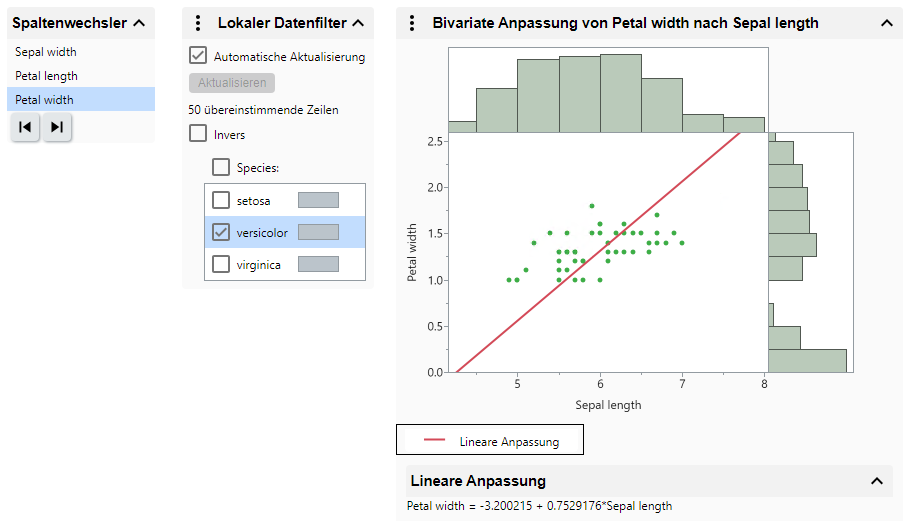Image resolution: width=916 pixels, height=521 pixels.
Task: Advance to next column in Spaltenwechsler
Action: coord(57,127)
